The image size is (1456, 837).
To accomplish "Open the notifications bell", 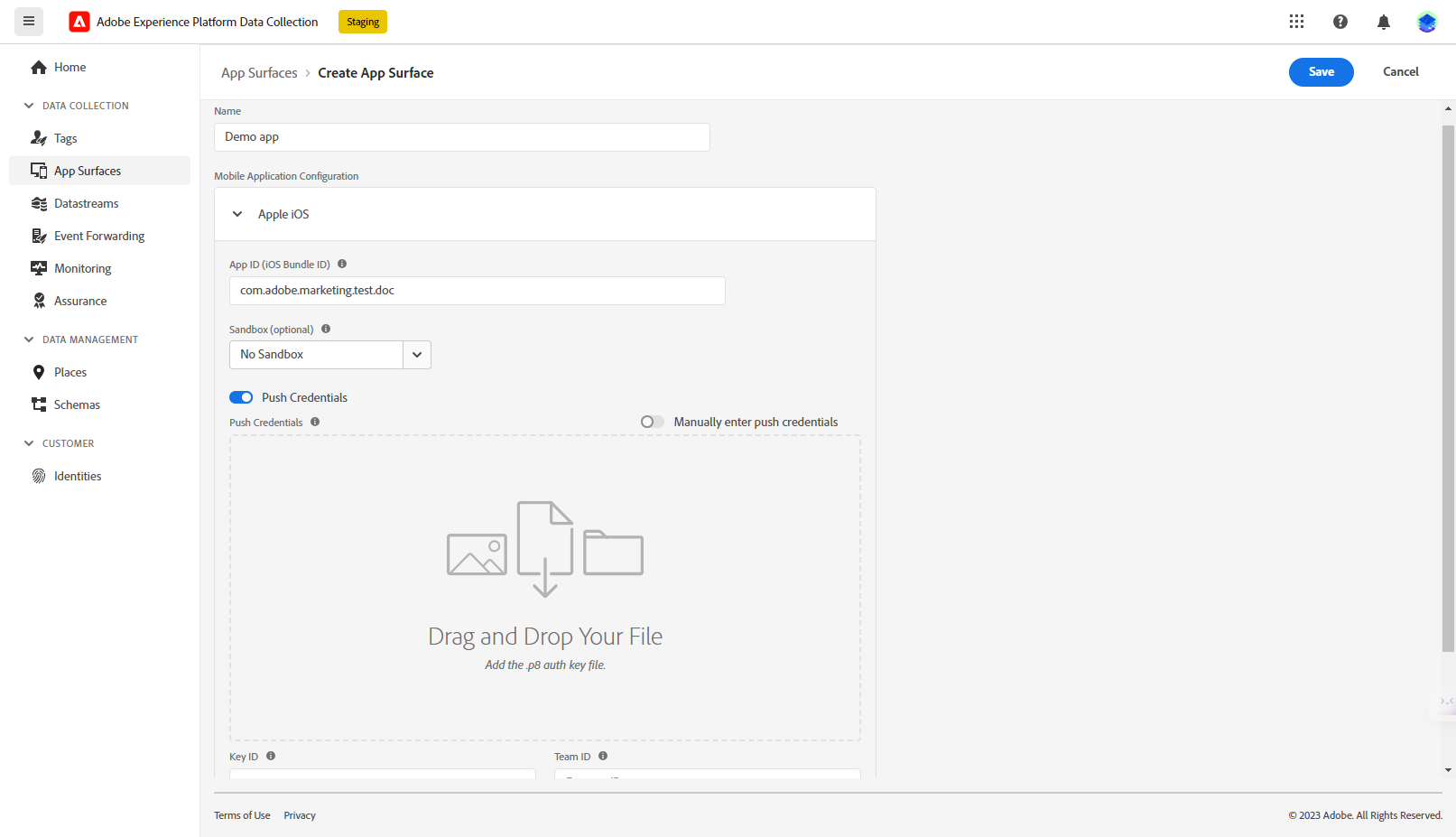I will click(1384, 22).
